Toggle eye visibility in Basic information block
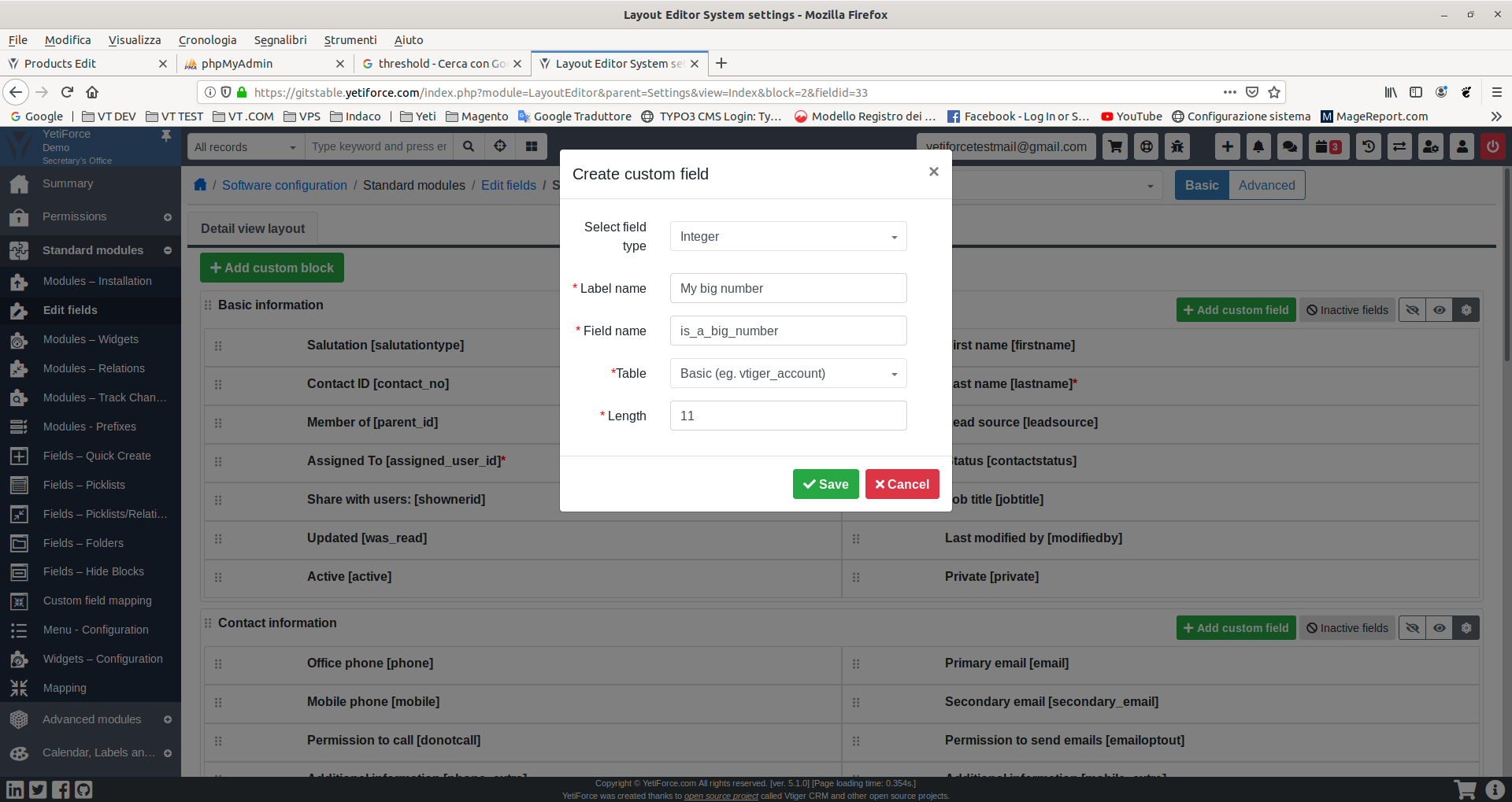This screenshot has width=1512, height=802. [x=1440, y=310]
